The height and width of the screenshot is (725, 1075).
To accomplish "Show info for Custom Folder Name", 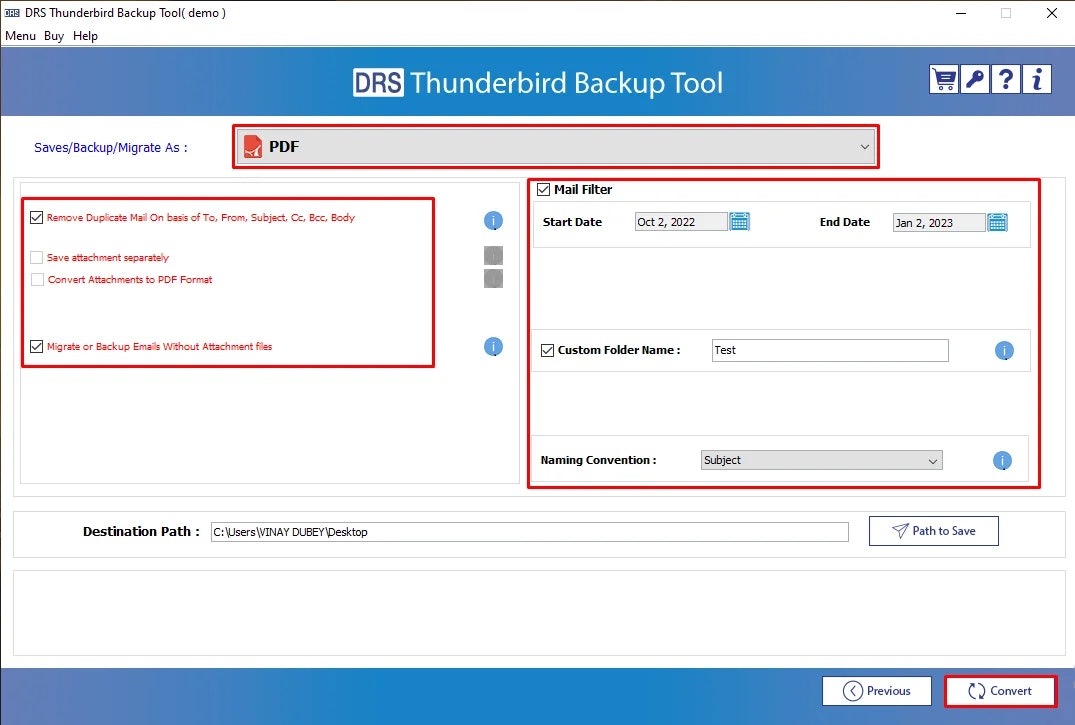I will point(1004,350).
